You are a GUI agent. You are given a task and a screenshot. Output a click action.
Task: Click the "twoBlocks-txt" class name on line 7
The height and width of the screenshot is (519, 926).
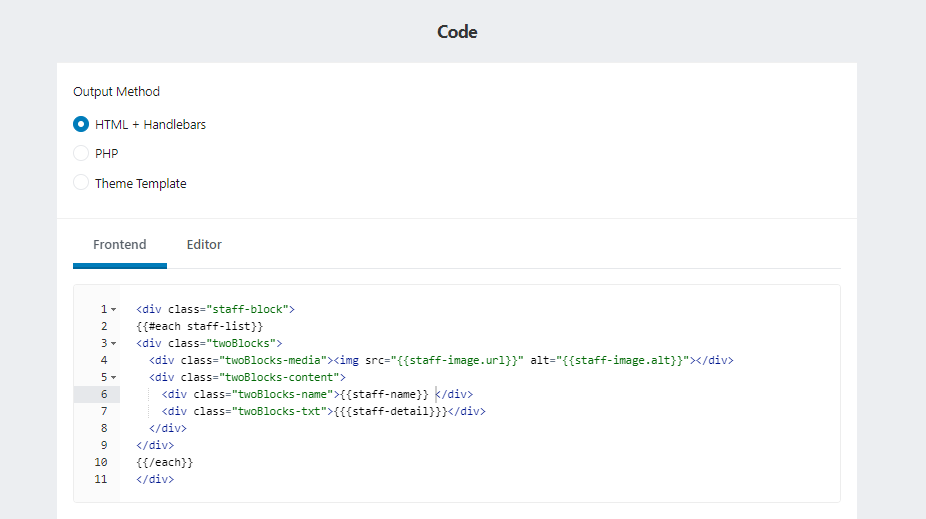click(281, 411)
